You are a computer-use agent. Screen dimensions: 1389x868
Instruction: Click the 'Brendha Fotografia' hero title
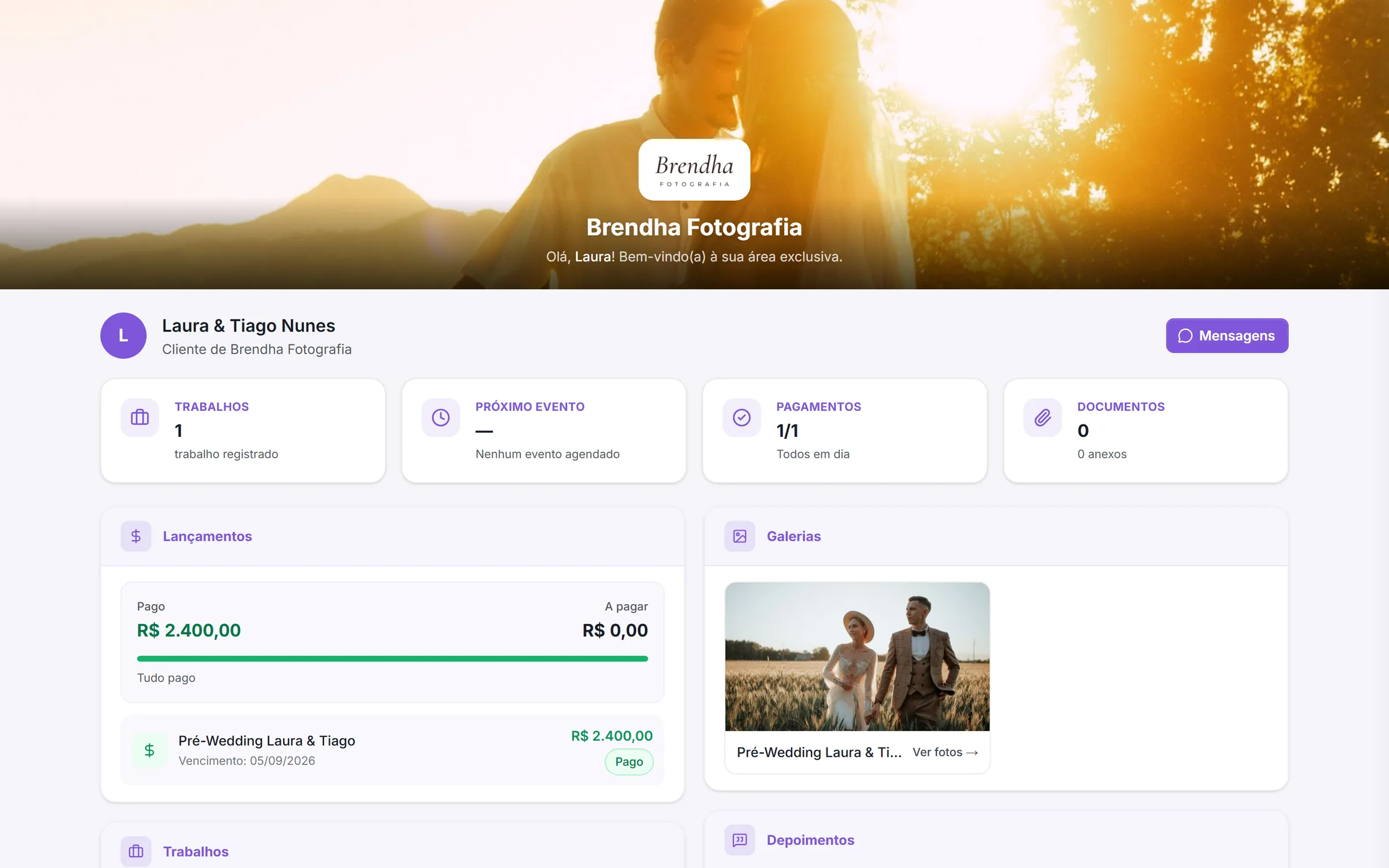(x=694, y=227)
